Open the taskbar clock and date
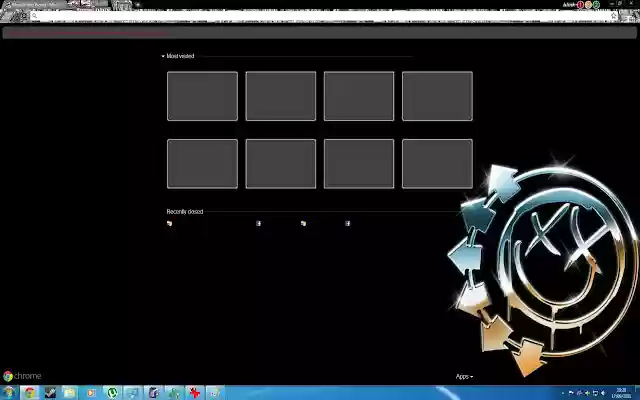Image resolution: width=640 pixels, height=400 pixels. coord(621,393)
